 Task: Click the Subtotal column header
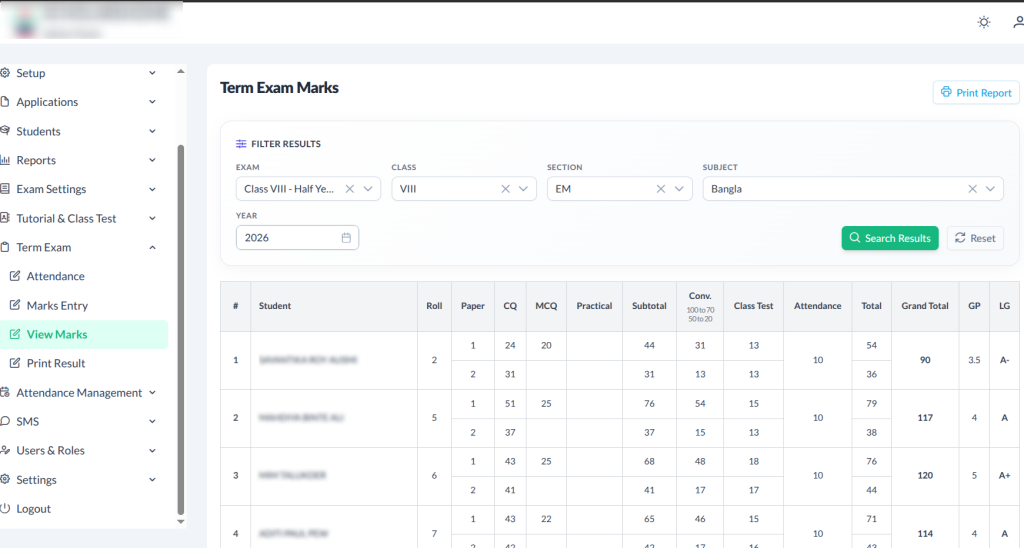pyautogui.click(x=649, y=306)
